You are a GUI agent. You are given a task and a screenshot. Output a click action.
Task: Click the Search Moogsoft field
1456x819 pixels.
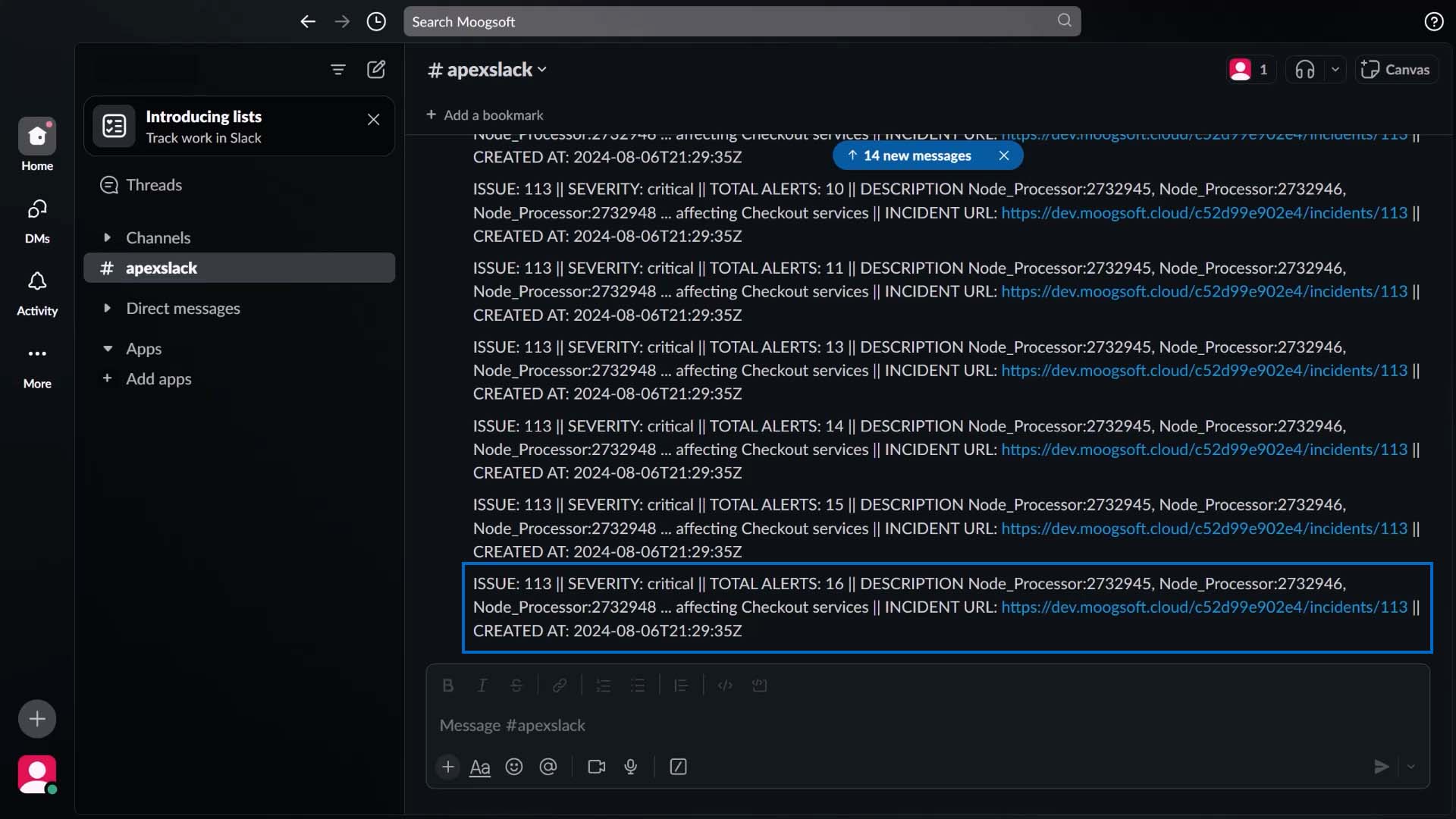(x=742, y=21)
